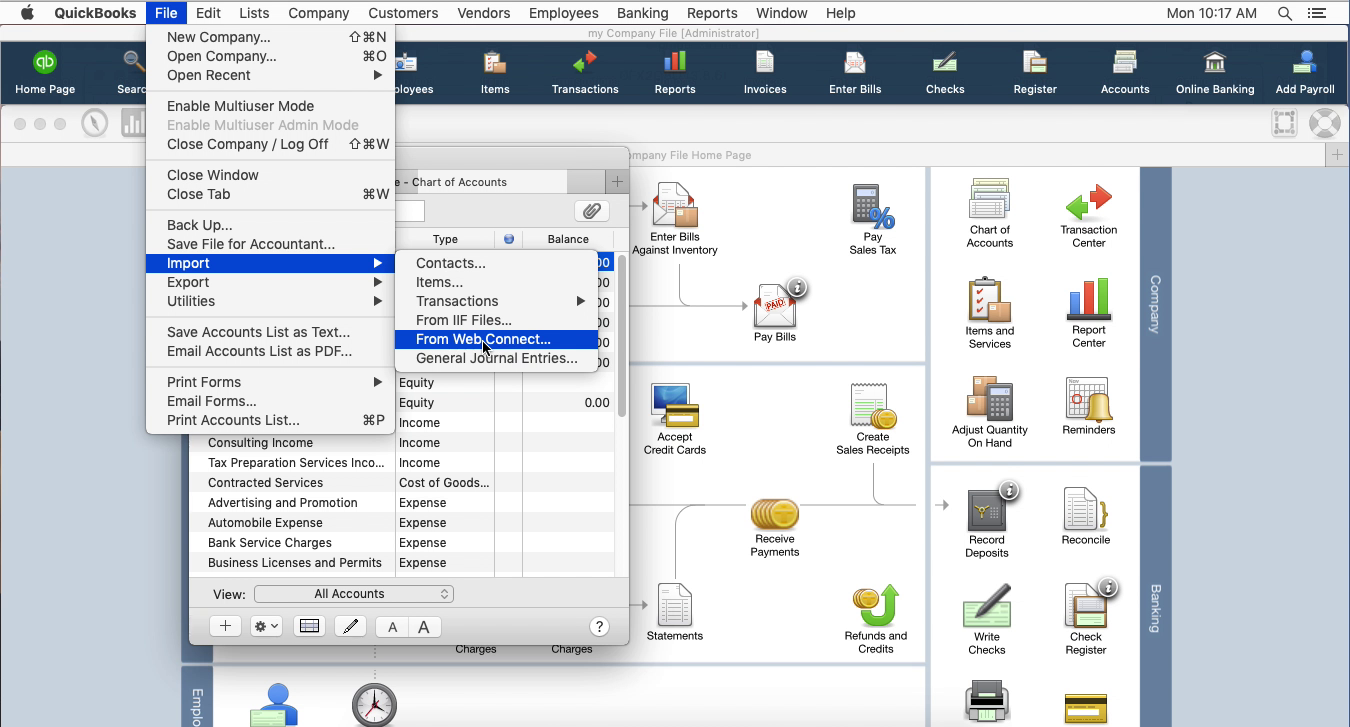The width and height of the screenshot is (1350, 727).
Task: Open the Add Payroll toolbar icon
Action: point(1305,73)
